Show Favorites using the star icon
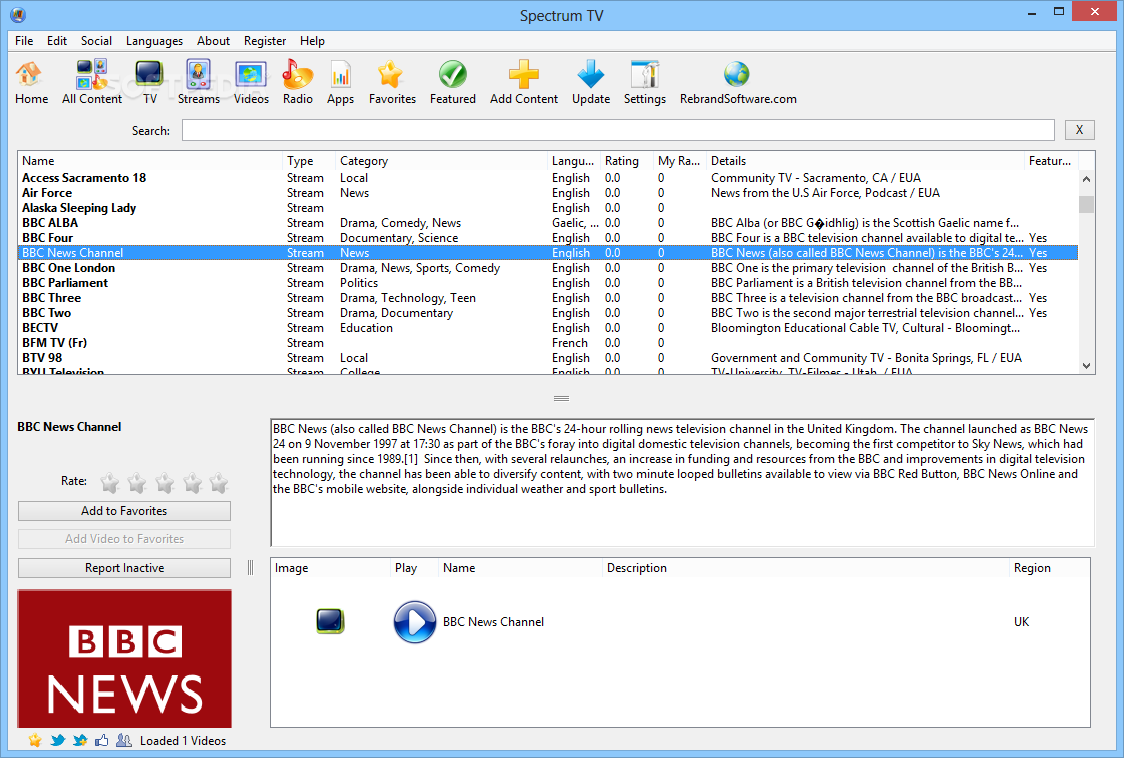The image size is (1124, 758). click(x=391, y=76)
